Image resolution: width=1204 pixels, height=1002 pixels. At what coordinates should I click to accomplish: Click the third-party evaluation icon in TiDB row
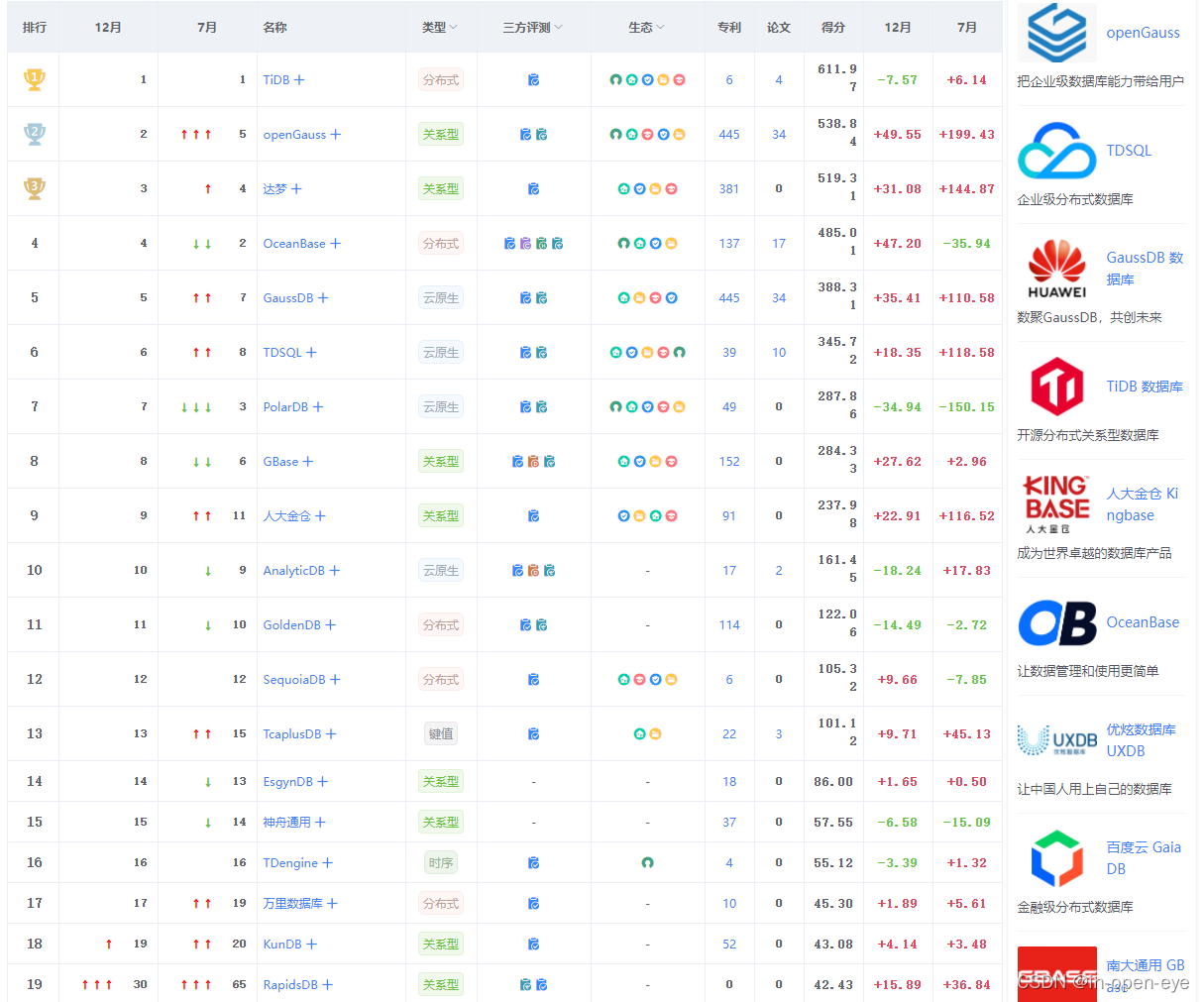click(x=533, y=80)
